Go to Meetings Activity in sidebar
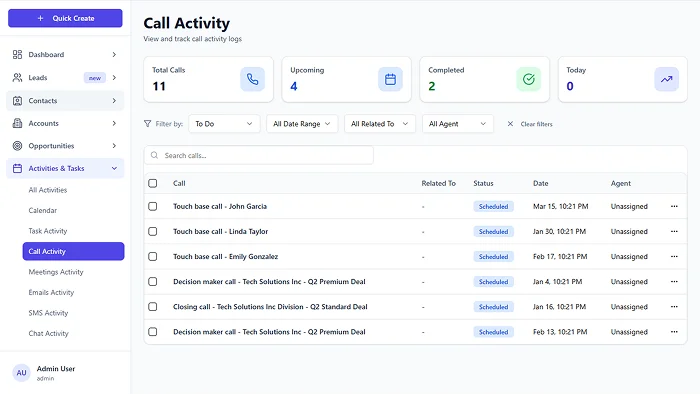Screen dimensions: 700x400 click(x=56, y=272)
